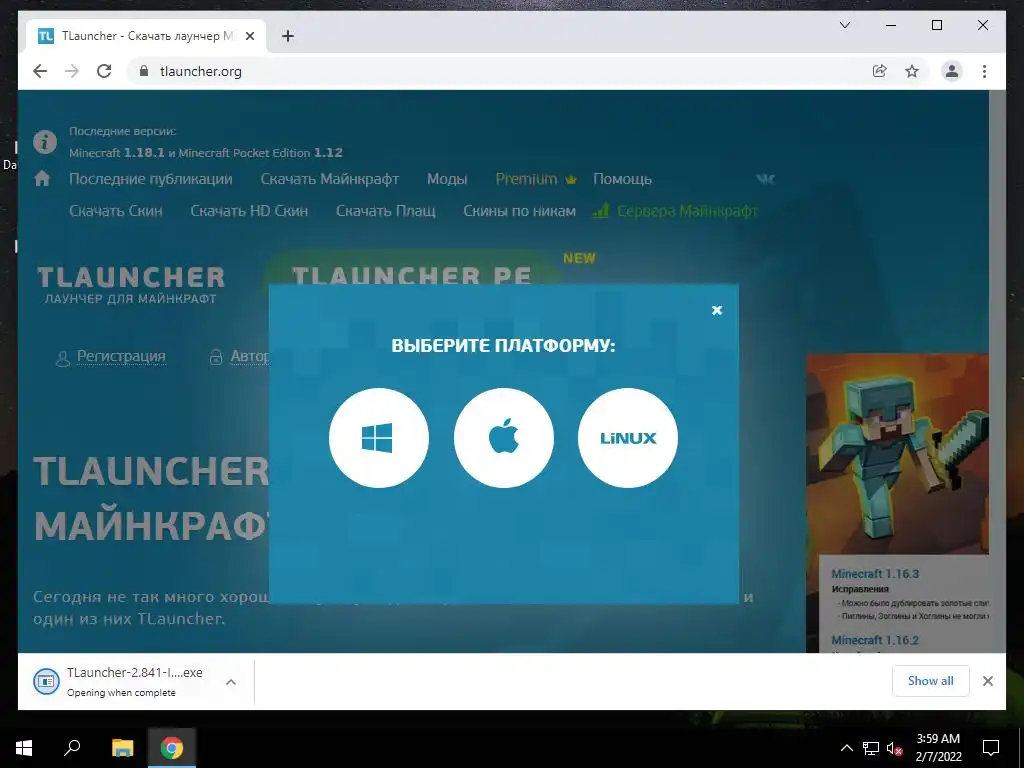Viewport: 1024px width, 768px height.
Task: Open Помощь menu item
Action: pyautogui.click(x=622, y=179)
